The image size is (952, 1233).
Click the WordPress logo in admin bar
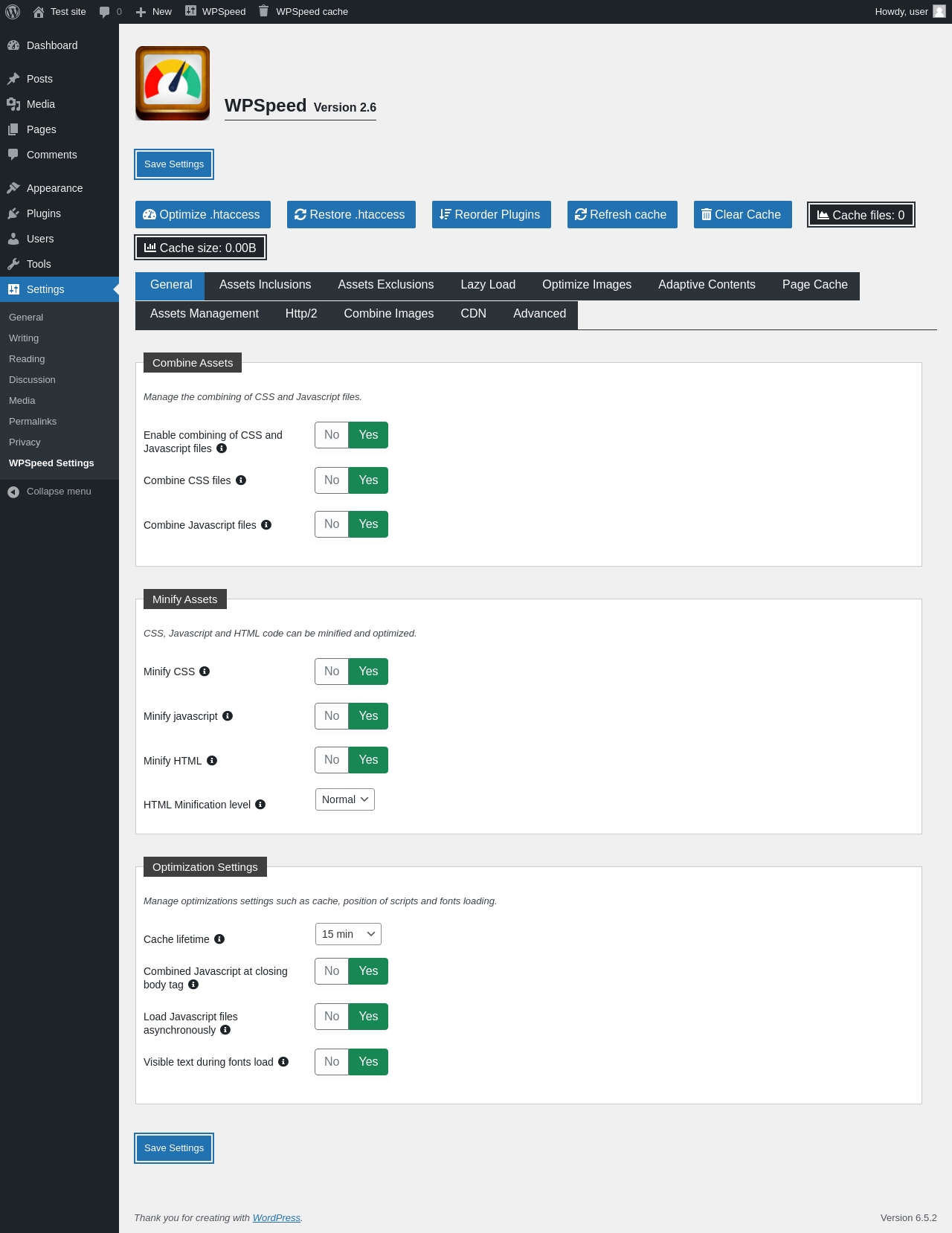click(13, 12)
